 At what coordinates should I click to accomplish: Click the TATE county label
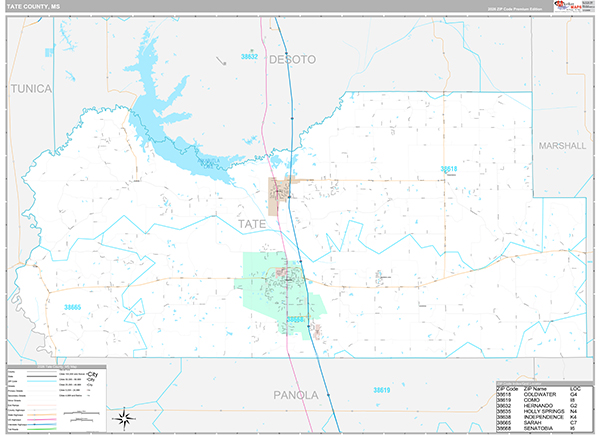pos(252,224)
